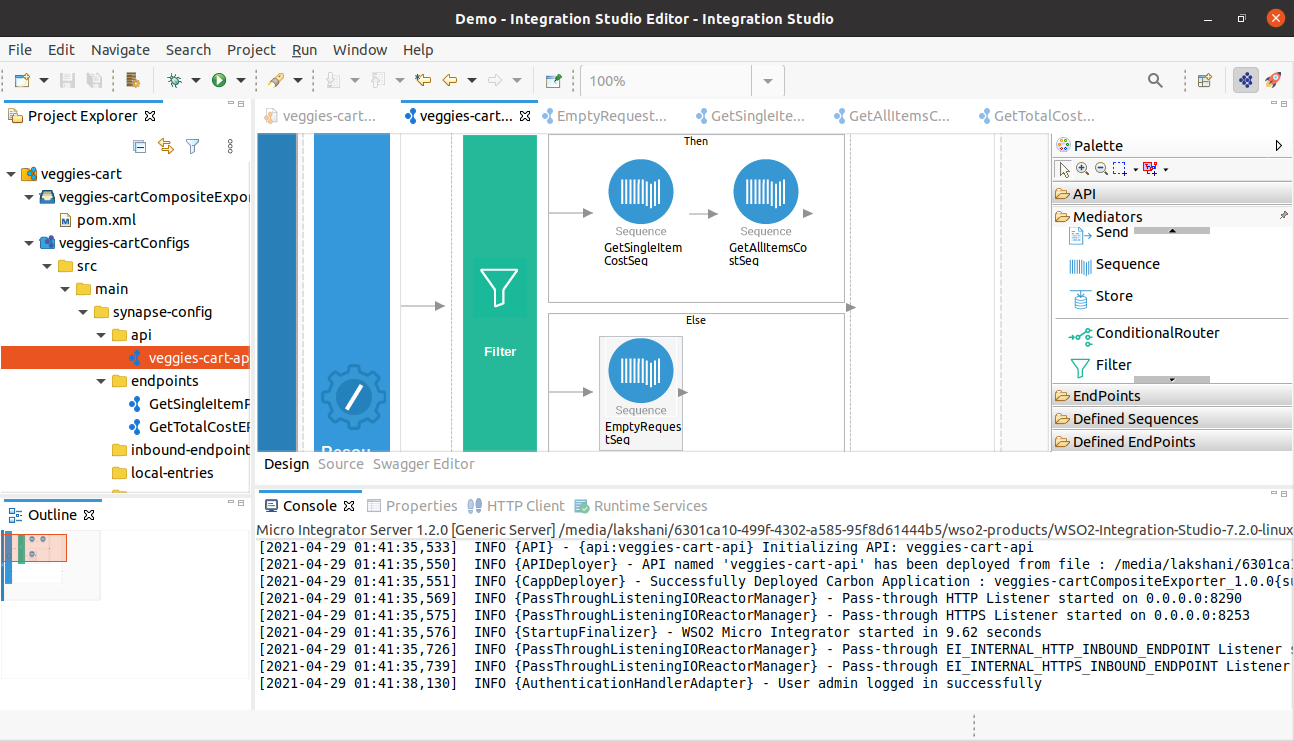Viewport: 1294px width, 741px height.
Task: Select the local-entries folder
Action: pyautogui.click(x=172, y=473)
